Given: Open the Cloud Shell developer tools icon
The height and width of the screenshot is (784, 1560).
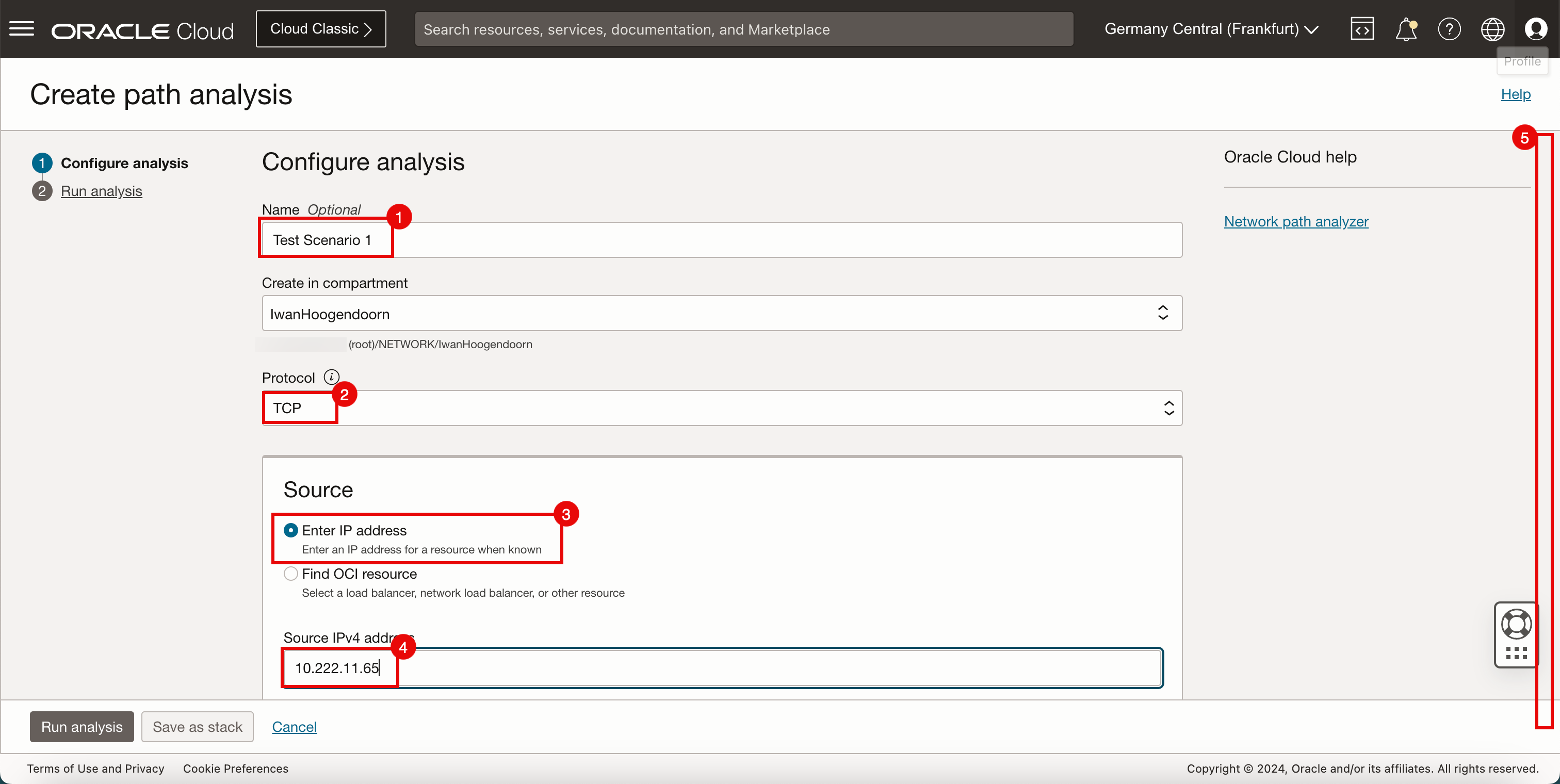Looking at the screenshot, I should pyautogui.click(x=1362, y=29).
